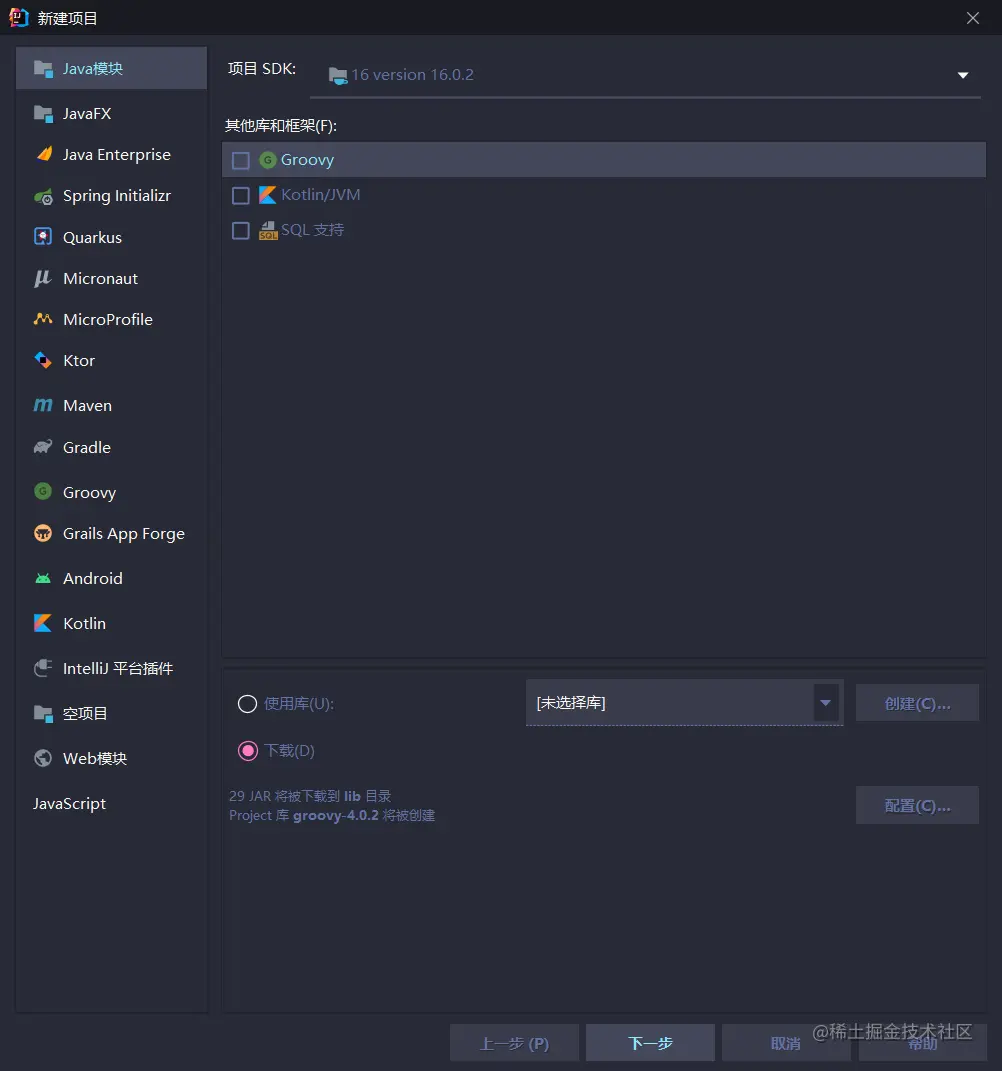Click the IntelliJ 平台插件 plug icon

click(43, 668)
